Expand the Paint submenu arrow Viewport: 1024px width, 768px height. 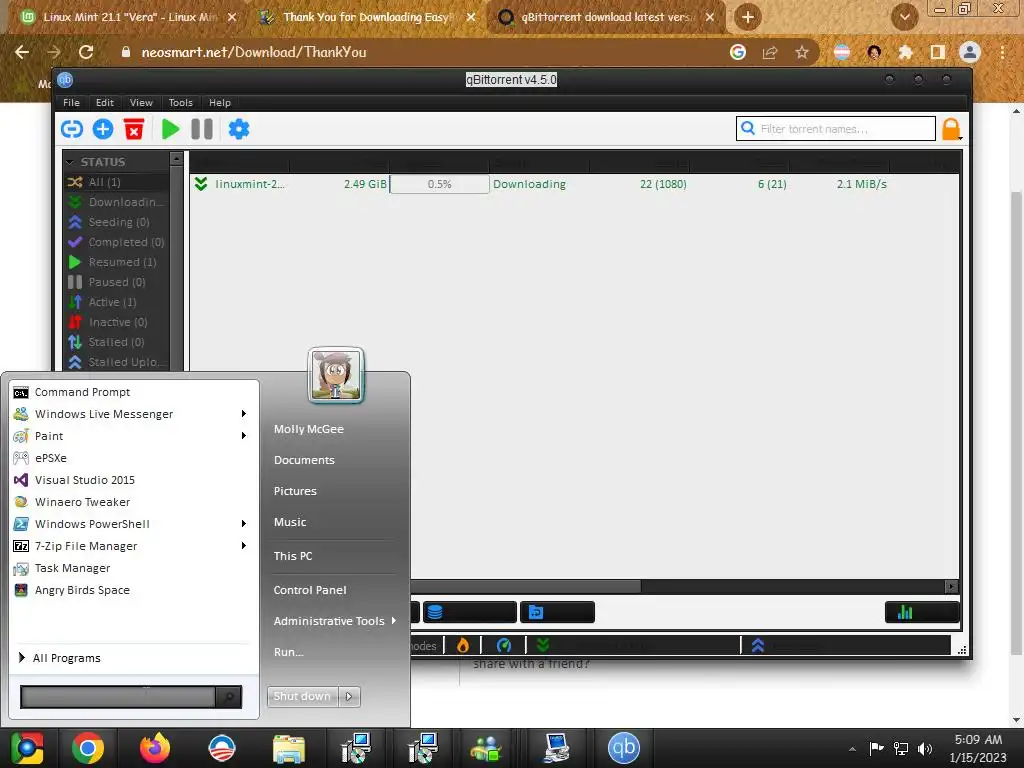click(244, 436)
